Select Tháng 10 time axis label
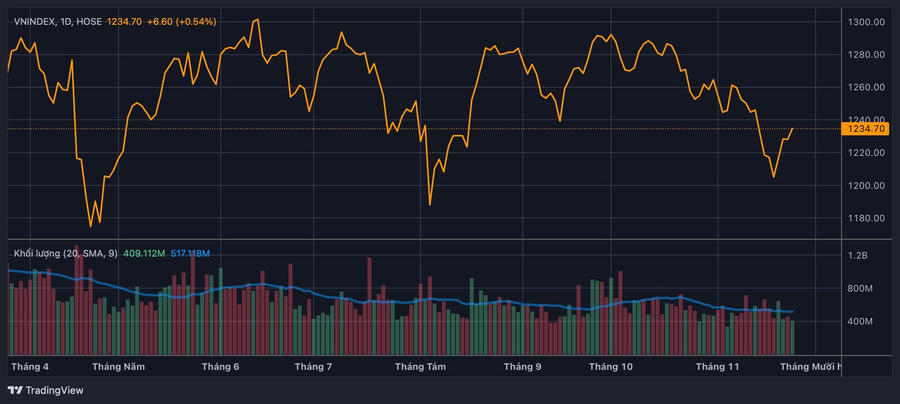Image resolution: width=900 pixels, height=404 pixels. [x=611, y=367]
